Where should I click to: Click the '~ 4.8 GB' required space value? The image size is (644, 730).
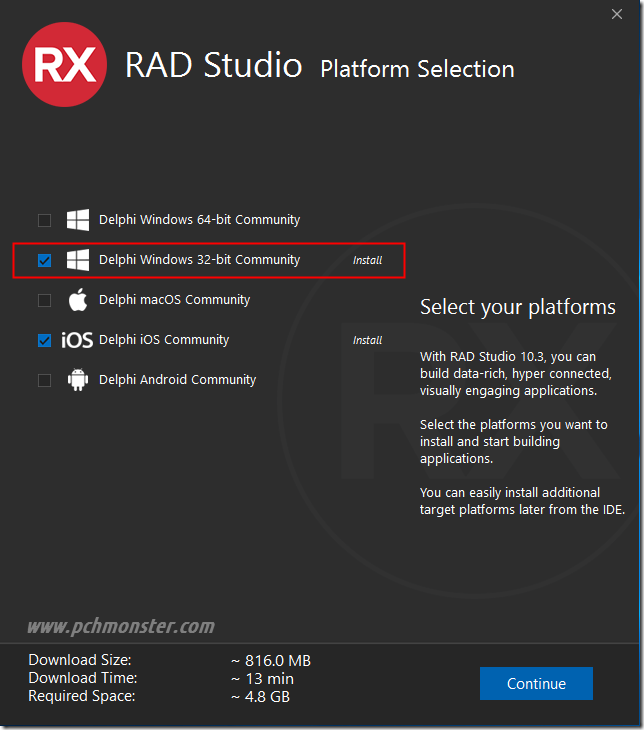point(260,697)
